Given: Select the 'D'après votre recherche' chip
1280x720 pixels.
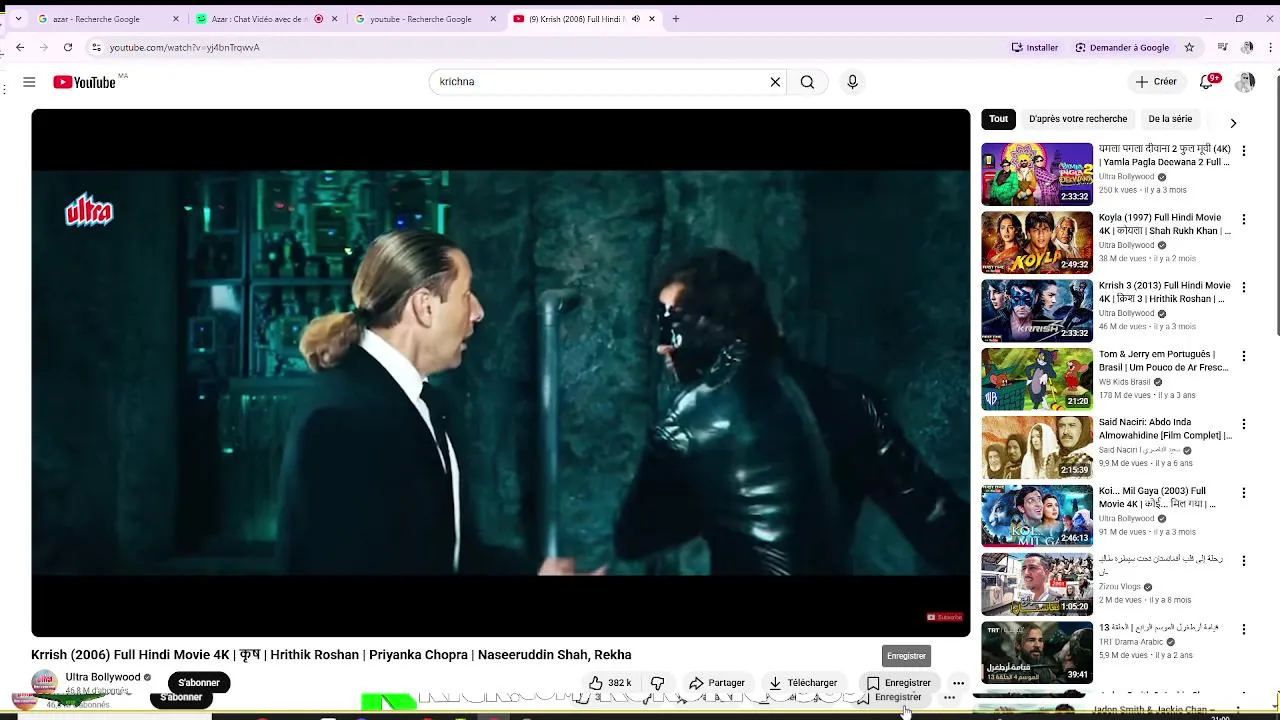Looking at the screenshot, I should coord(1078,119).
